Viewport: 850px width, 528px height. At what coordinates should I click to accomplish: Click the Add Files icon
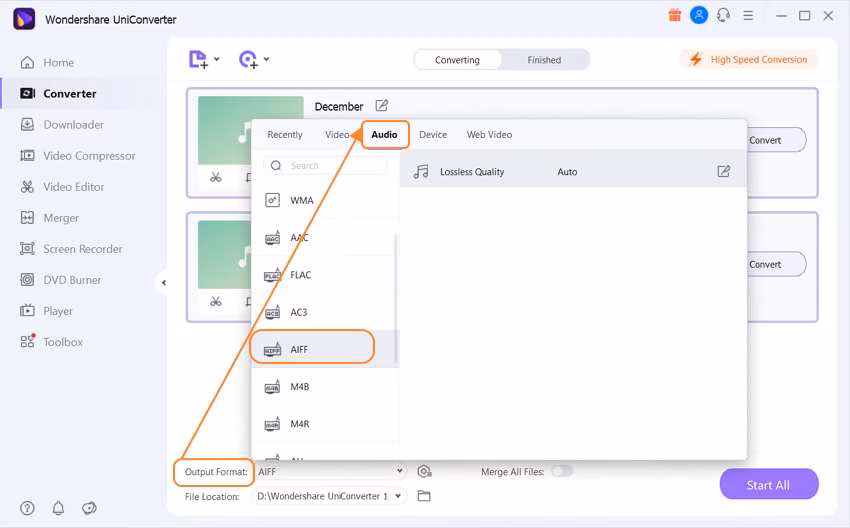198,59
